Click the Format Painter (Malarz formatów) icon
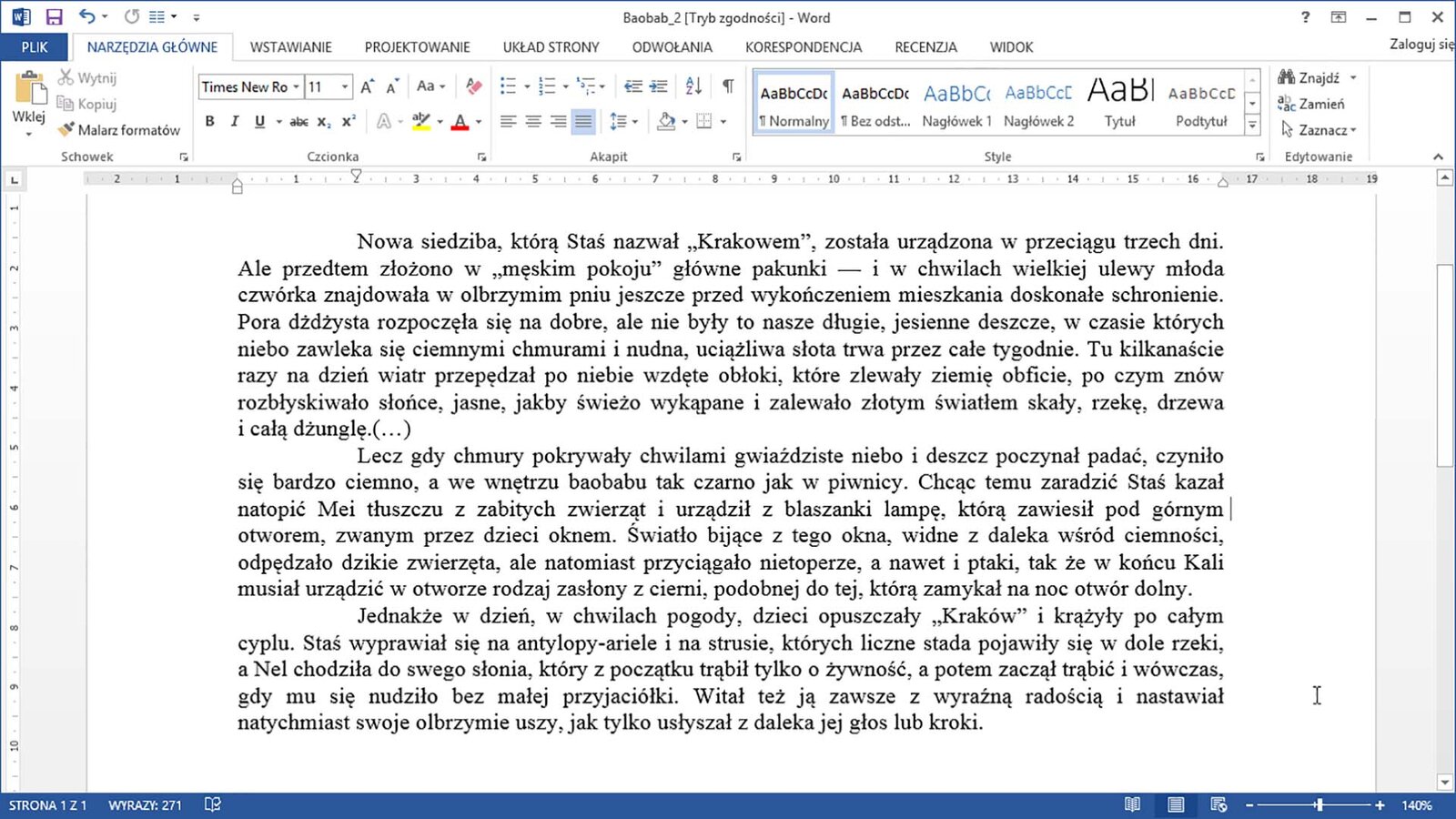 (x=66, y=130)
